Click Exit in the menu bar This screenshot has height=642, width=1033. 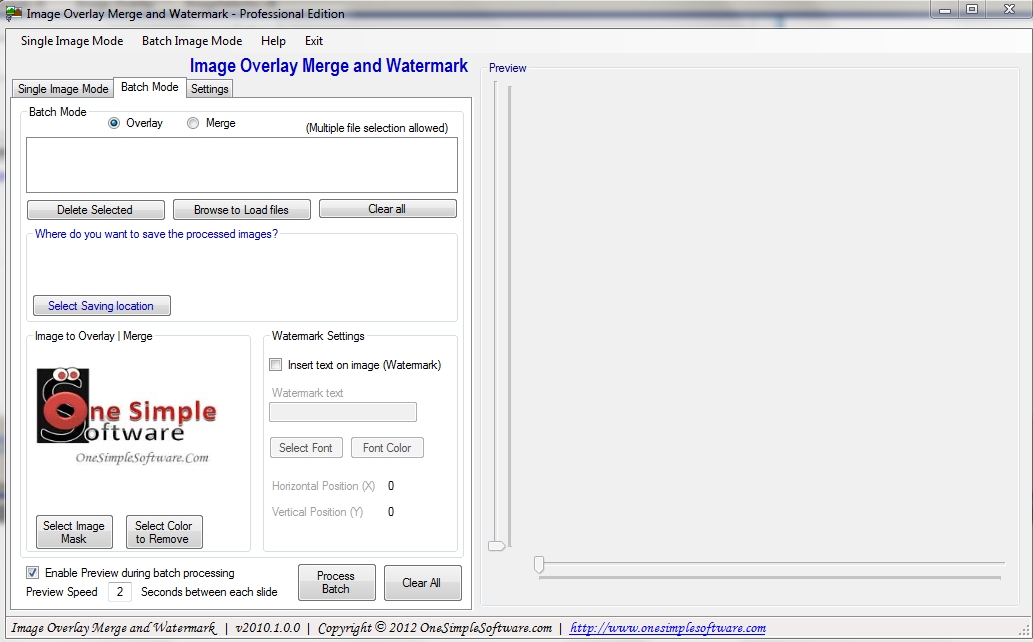tap(312, 41)
